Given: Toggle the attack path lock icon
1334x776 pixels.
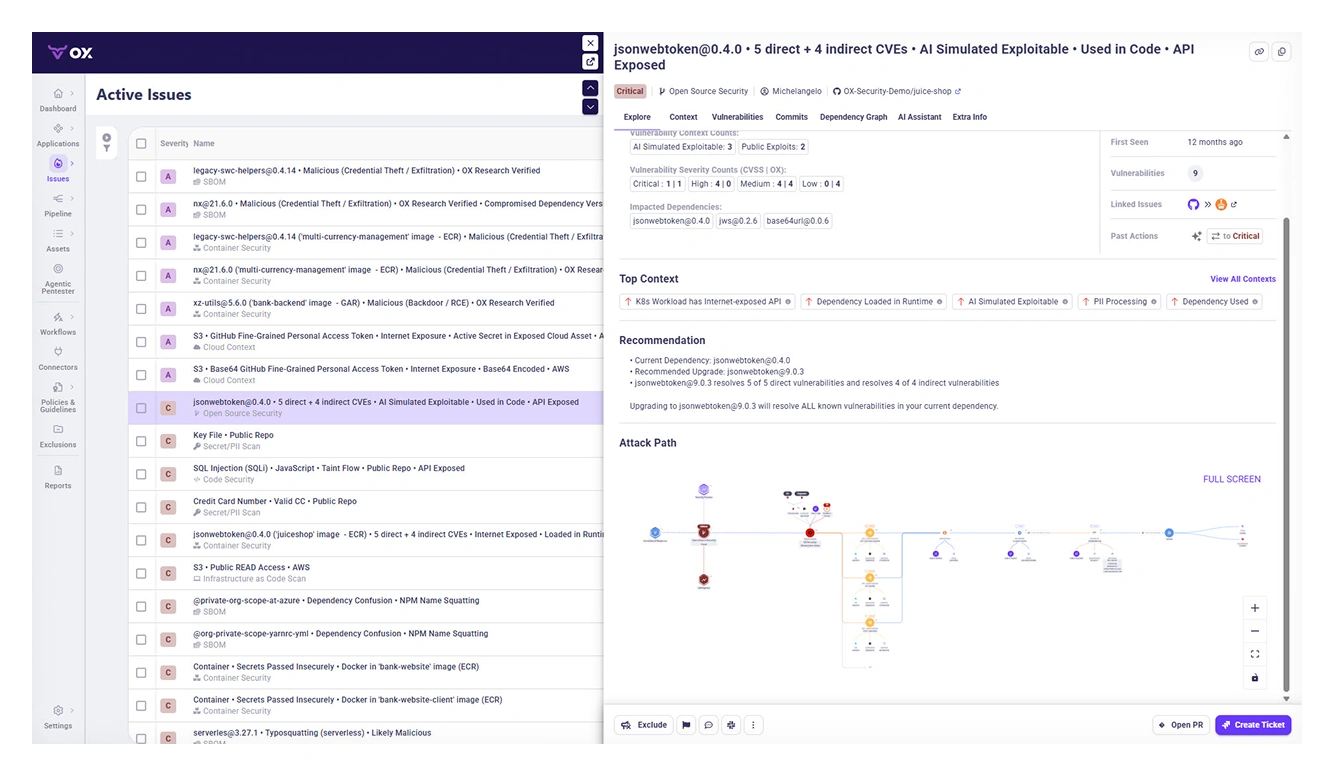Looking at the screenshot, I should 1255,678.
